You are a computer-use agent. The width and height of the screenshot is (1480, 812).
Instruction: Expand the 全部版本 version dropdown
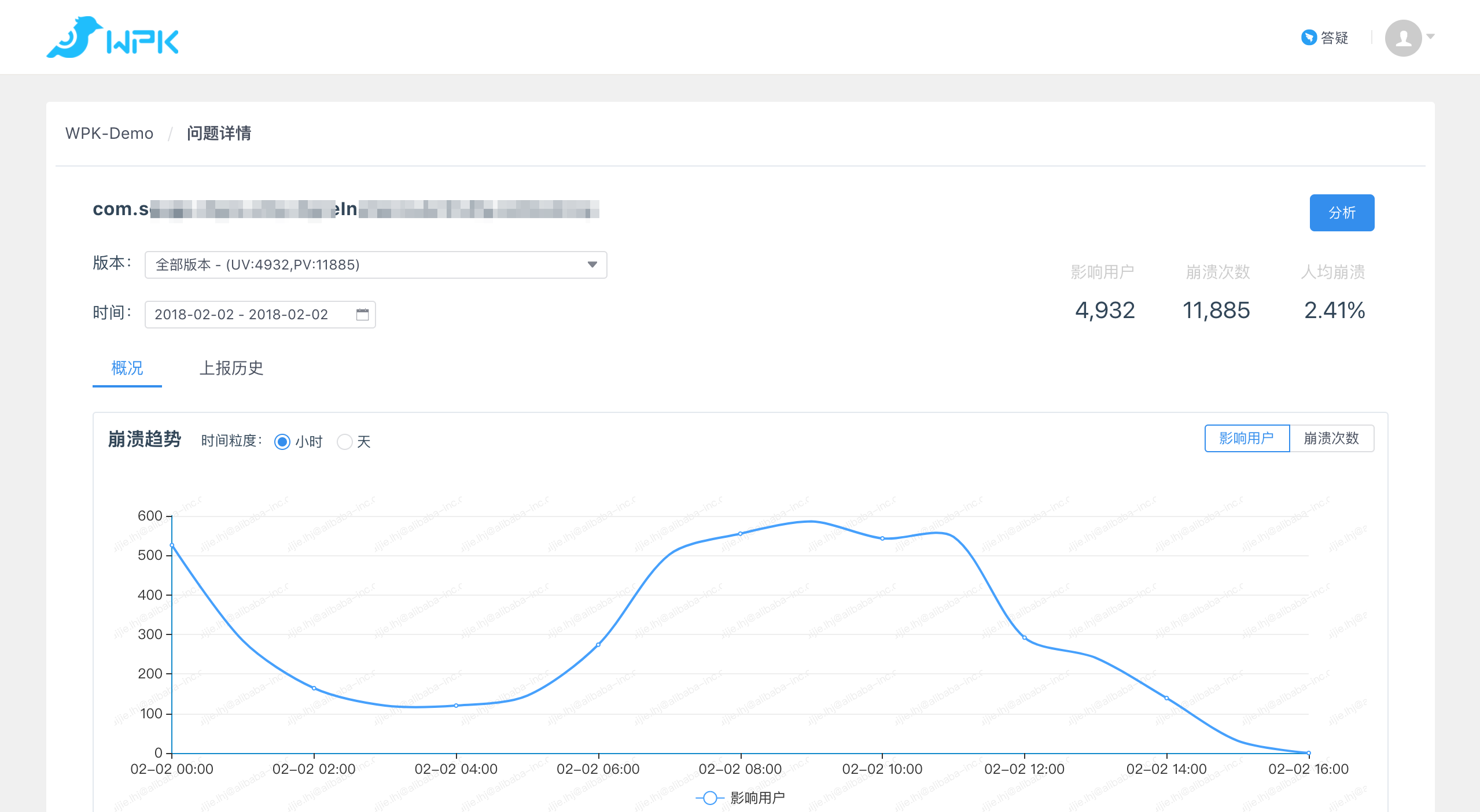point(375,265)
